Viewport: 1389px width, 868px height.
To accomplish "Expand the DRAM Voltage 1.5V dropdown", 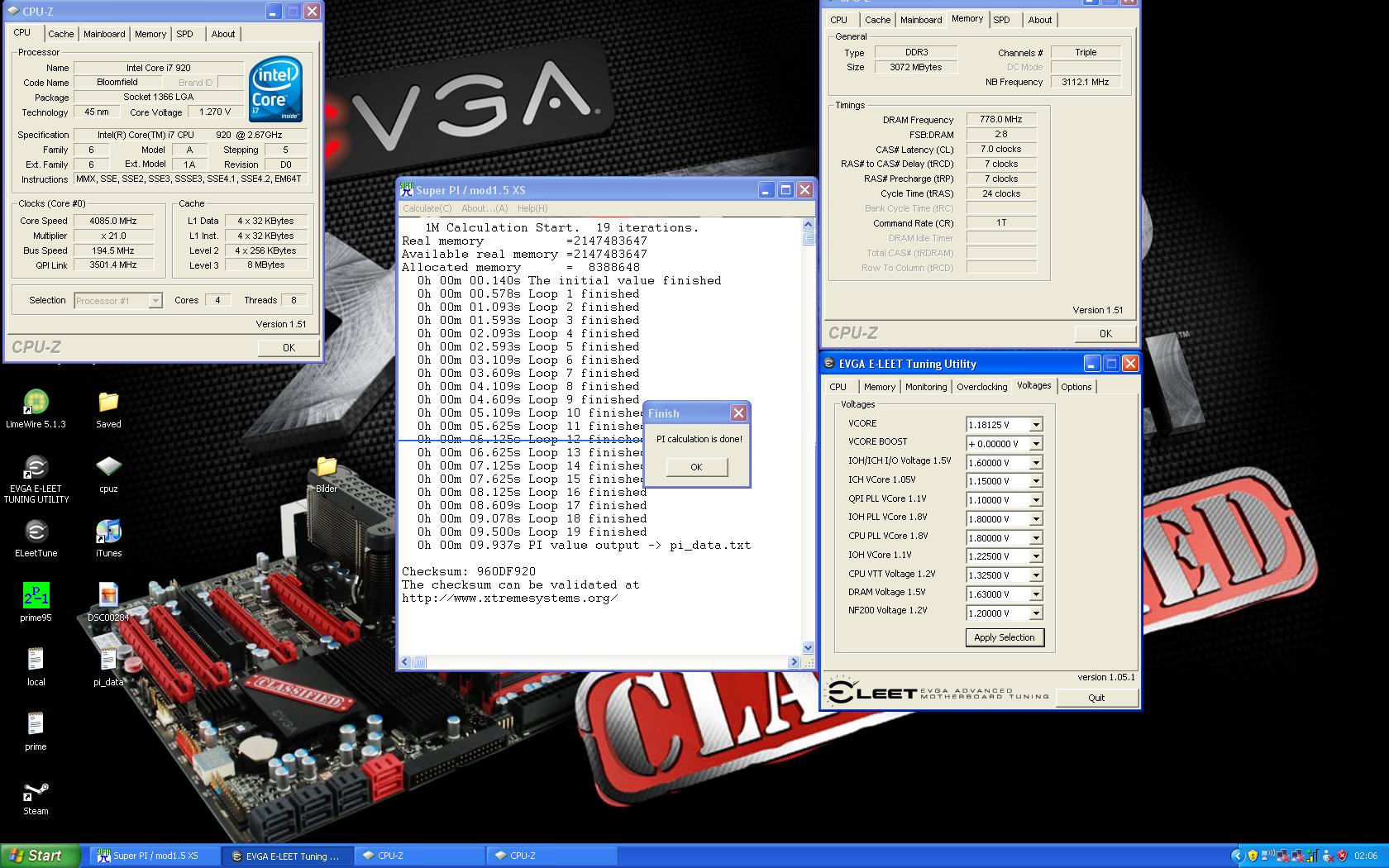I will coord(1035,594).
